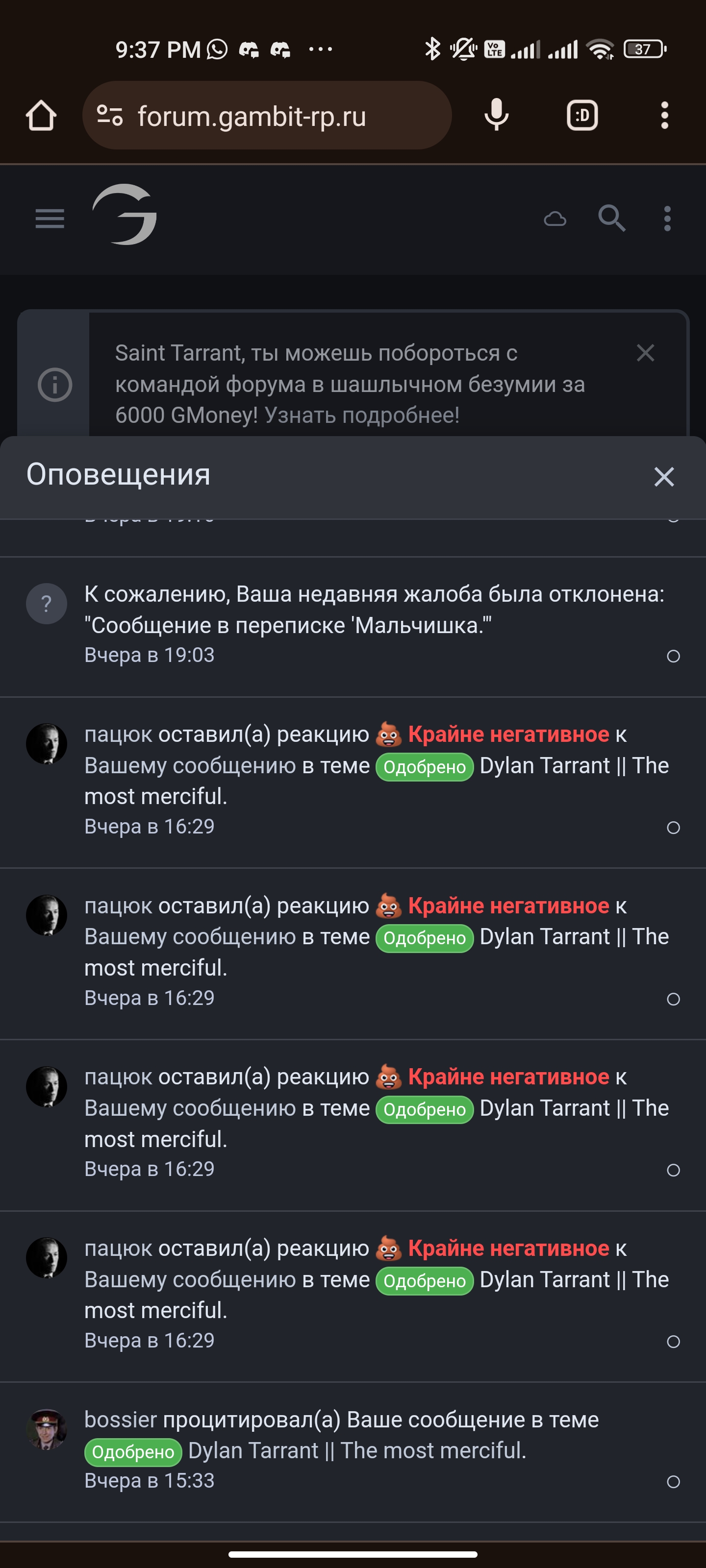Viewport: 706px width, 1568px height.
Task: Tap the browser home icon
Action: pyautogui.click(x=41, y=116)
